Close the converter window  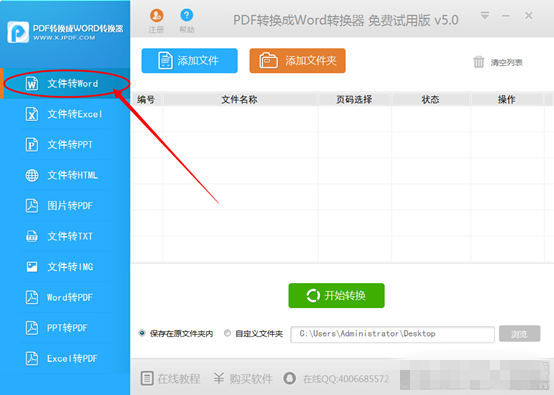(x=529, y=16)
